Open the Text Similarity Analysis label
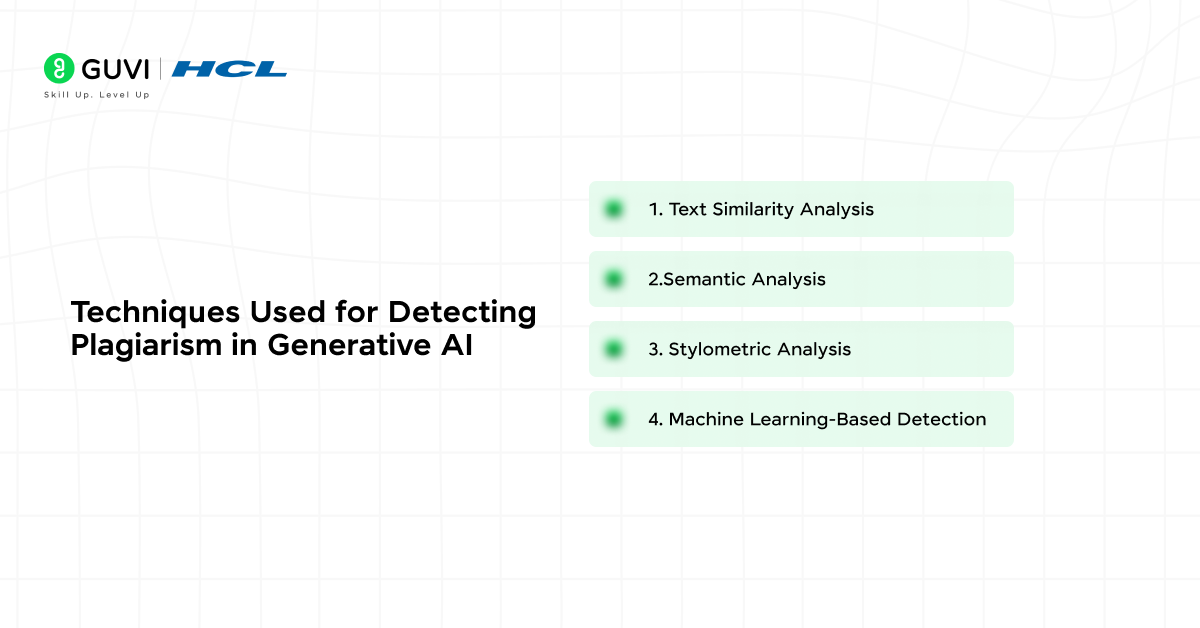Viewport: 1200px width, 628px height. 761,209
